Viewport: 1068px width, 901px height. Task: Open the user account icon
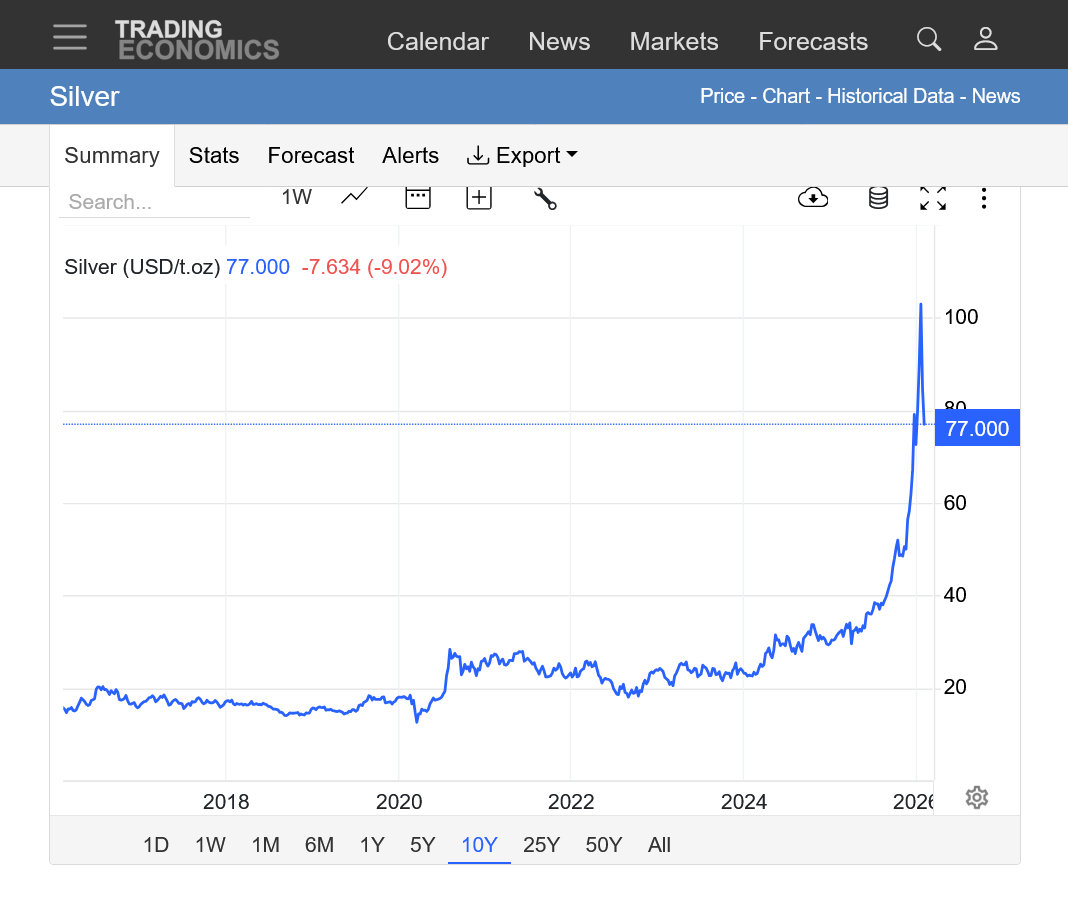point(985,40)
